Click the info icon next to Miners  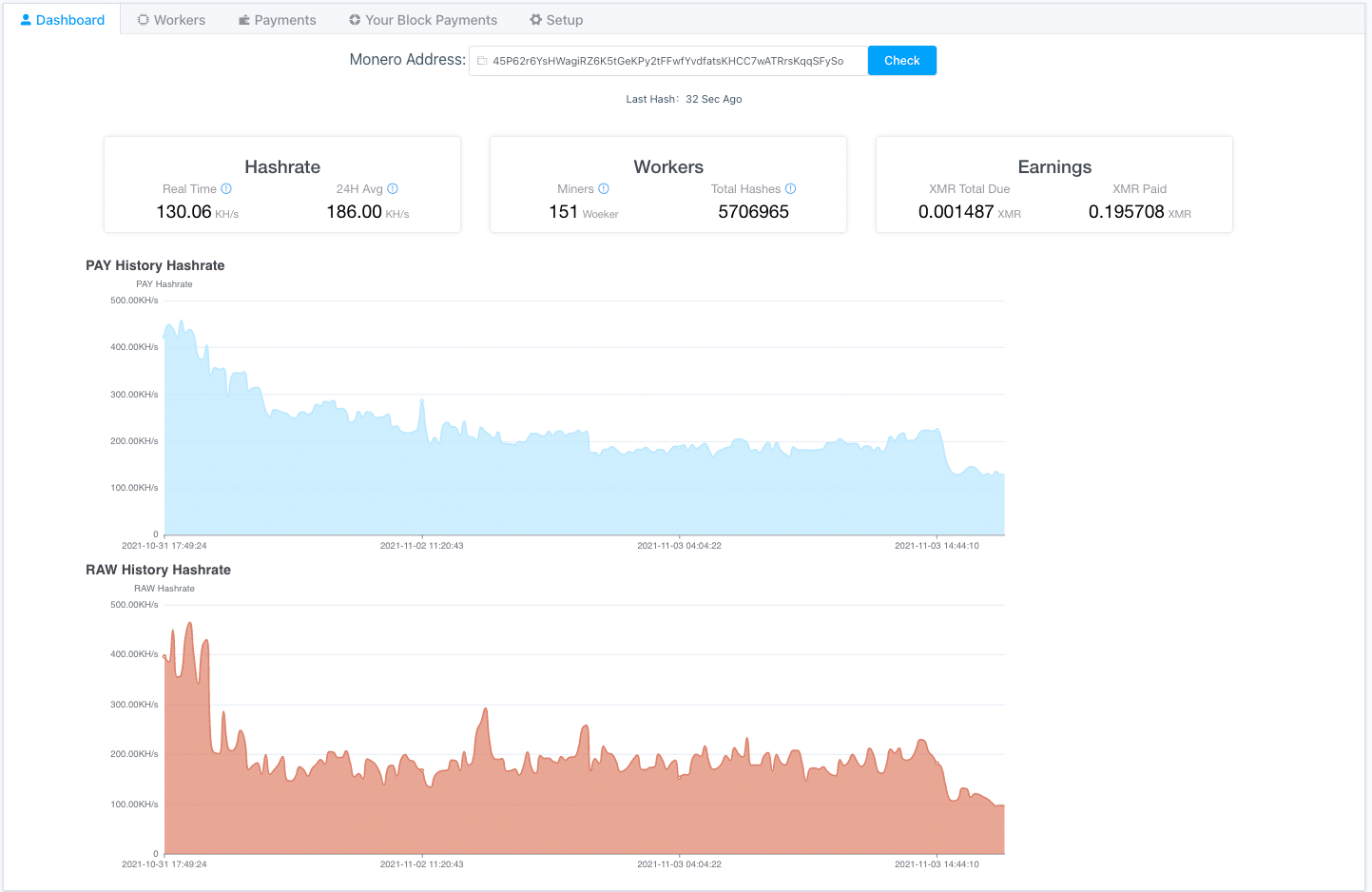pyautogui.click(x=604, y=189)
